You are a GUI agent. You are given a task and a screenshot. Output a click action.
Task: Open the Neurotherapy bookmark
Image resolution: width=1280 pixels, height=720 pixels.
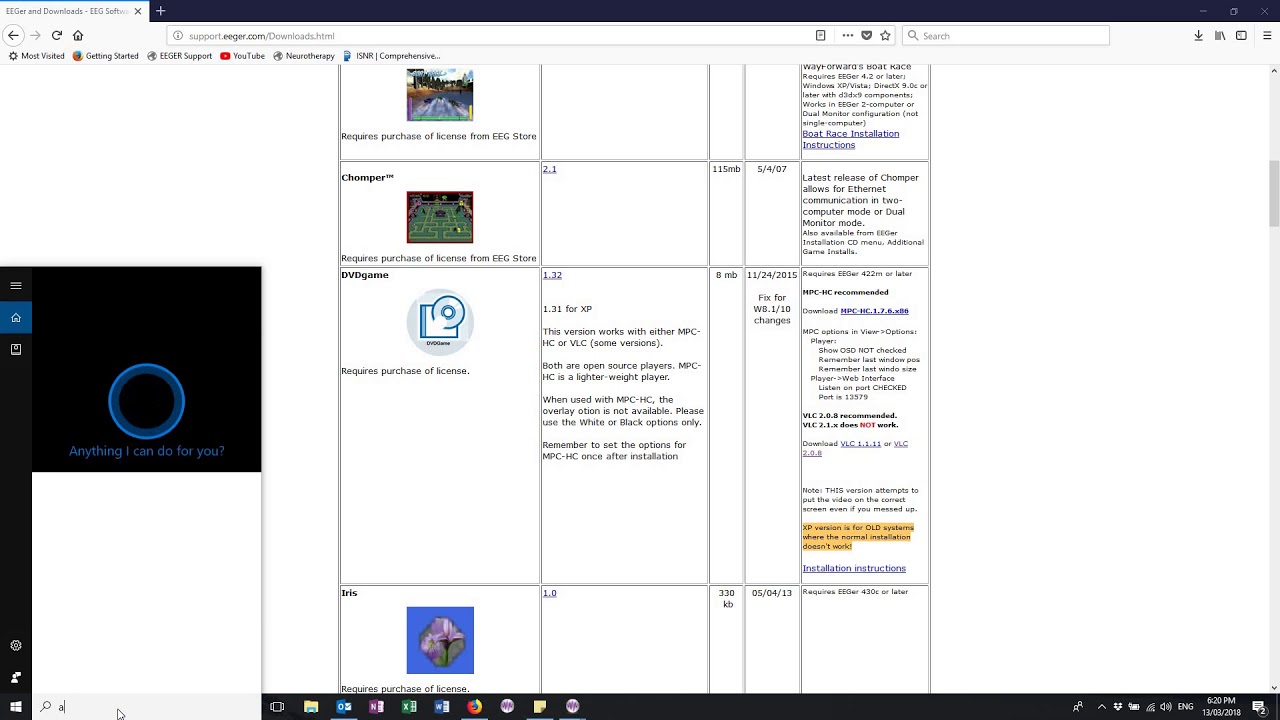click(304, 56)
